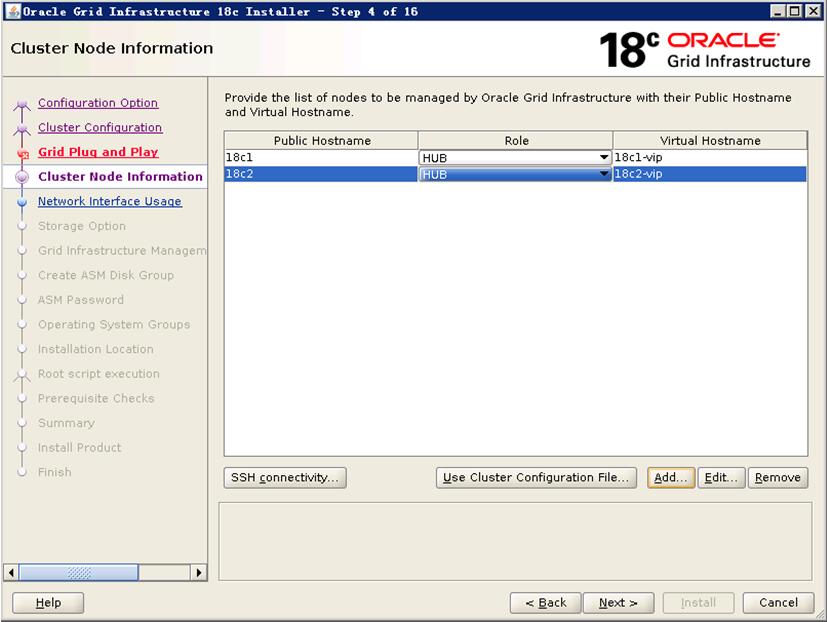
Task: Expand the Role dropdown for node 18c1
Action: point(604,157)
